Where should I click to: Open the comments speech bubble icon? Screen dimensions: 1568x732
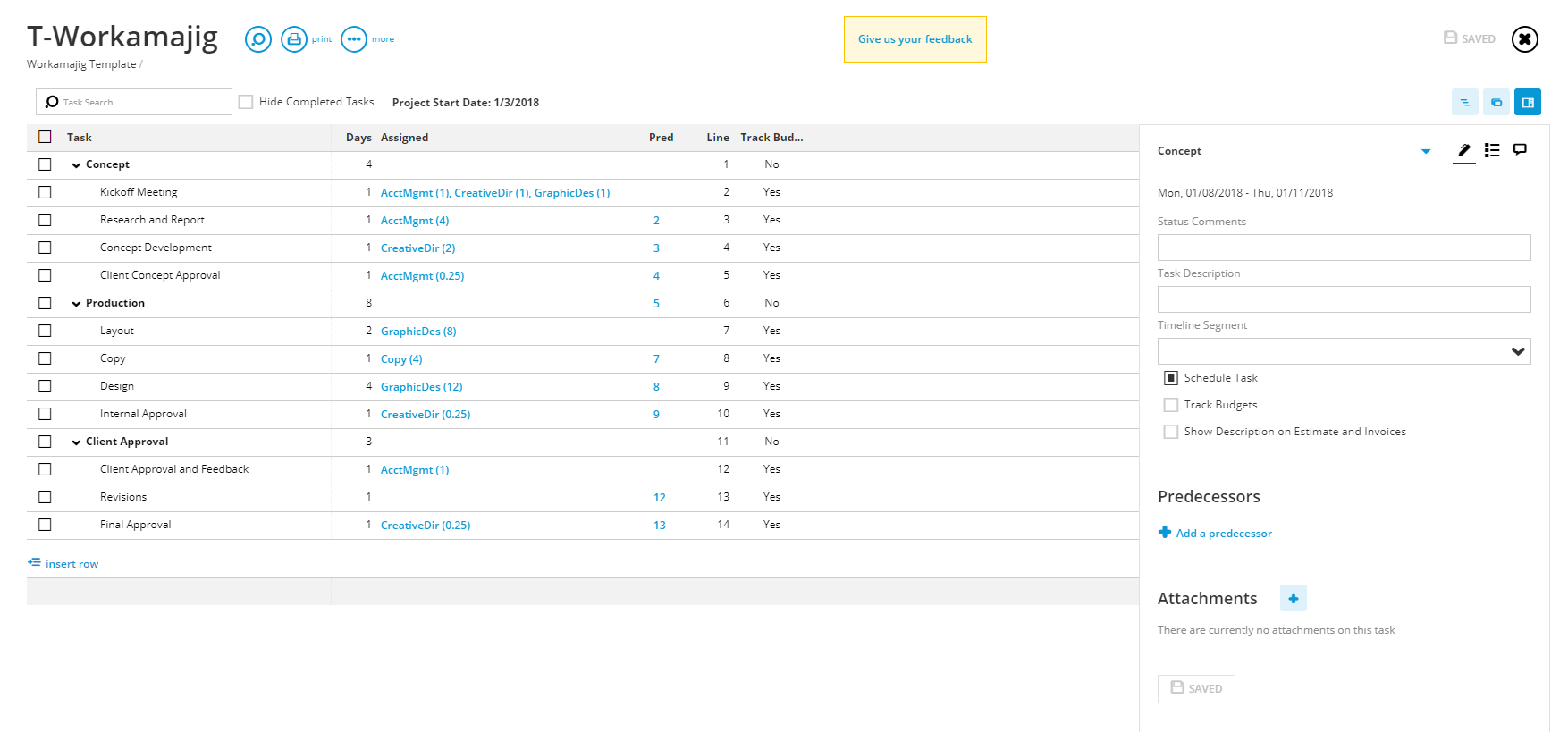(x=1520, y=149)
